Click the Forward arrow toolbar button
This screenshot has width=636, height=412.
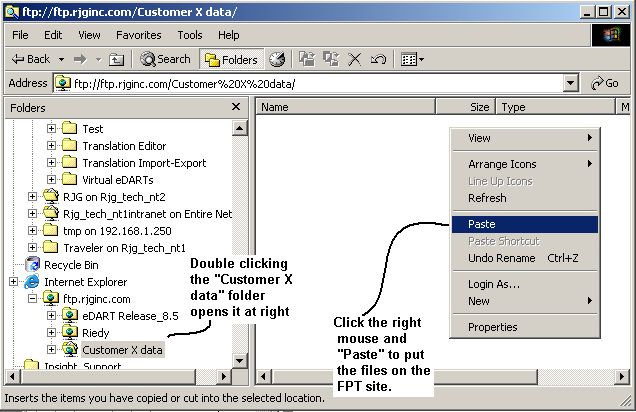coord(80,60)
